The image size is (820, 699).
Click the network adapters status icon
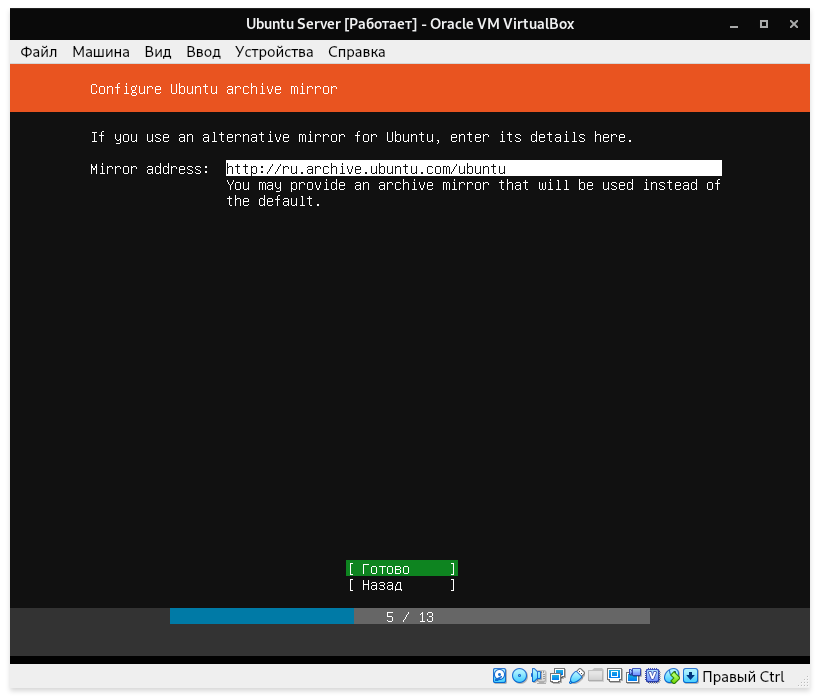[x=557, y=676]
